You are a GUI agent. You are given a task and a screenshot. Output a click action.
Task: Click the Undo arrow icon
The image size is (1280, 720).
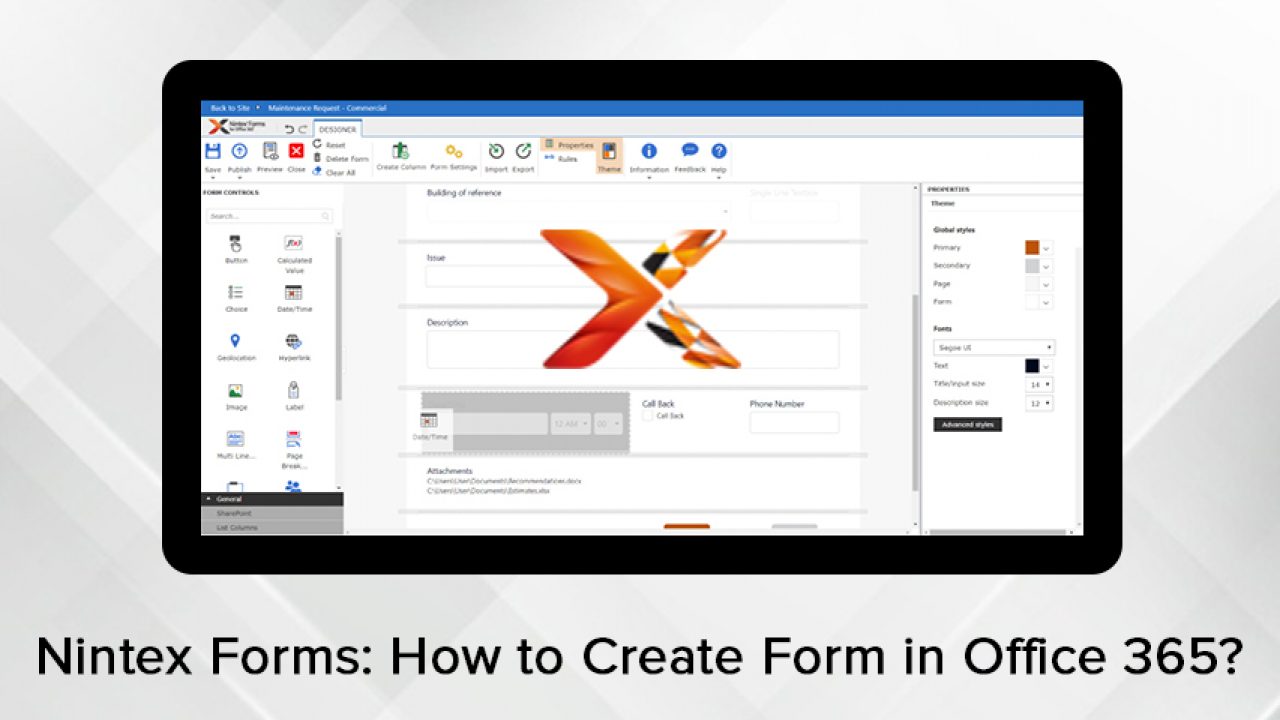pos(289,129)
